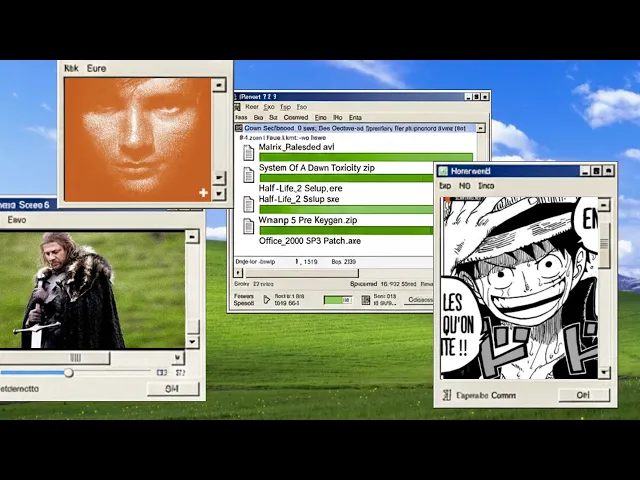Click the file icon beside System Of A Dawn Toxicity zip
The width and height of the screenshot is (640, 480).
click(x=249, y=175)
